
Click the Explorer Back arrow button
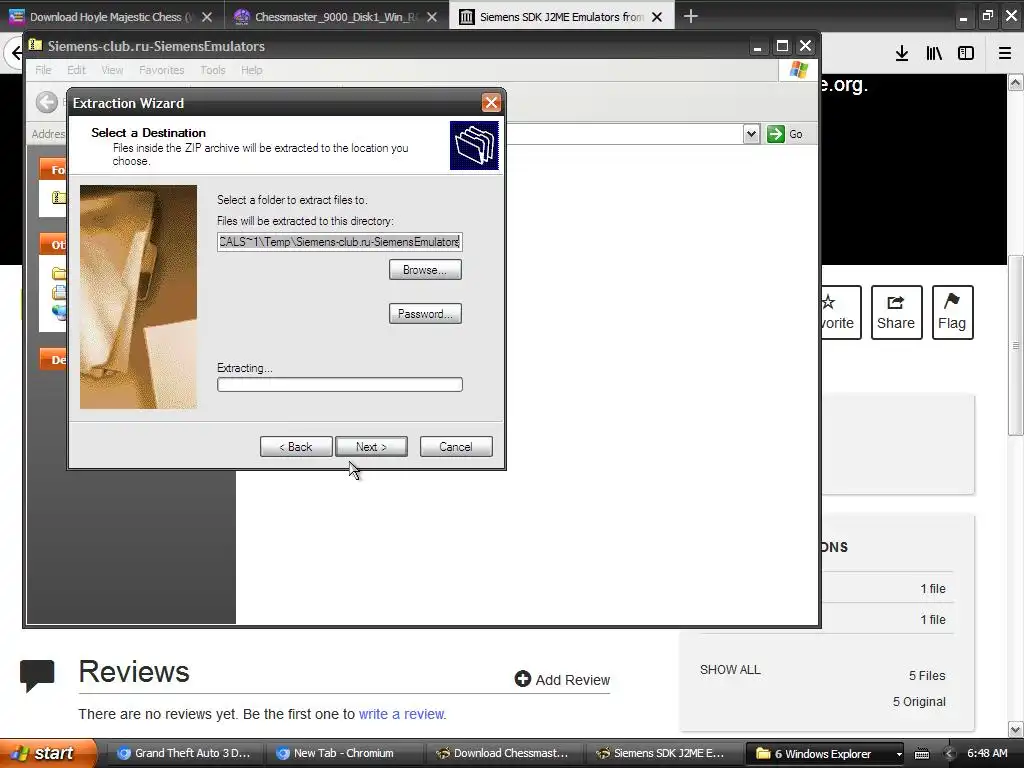pyautogui.click(x=46, y=102)
